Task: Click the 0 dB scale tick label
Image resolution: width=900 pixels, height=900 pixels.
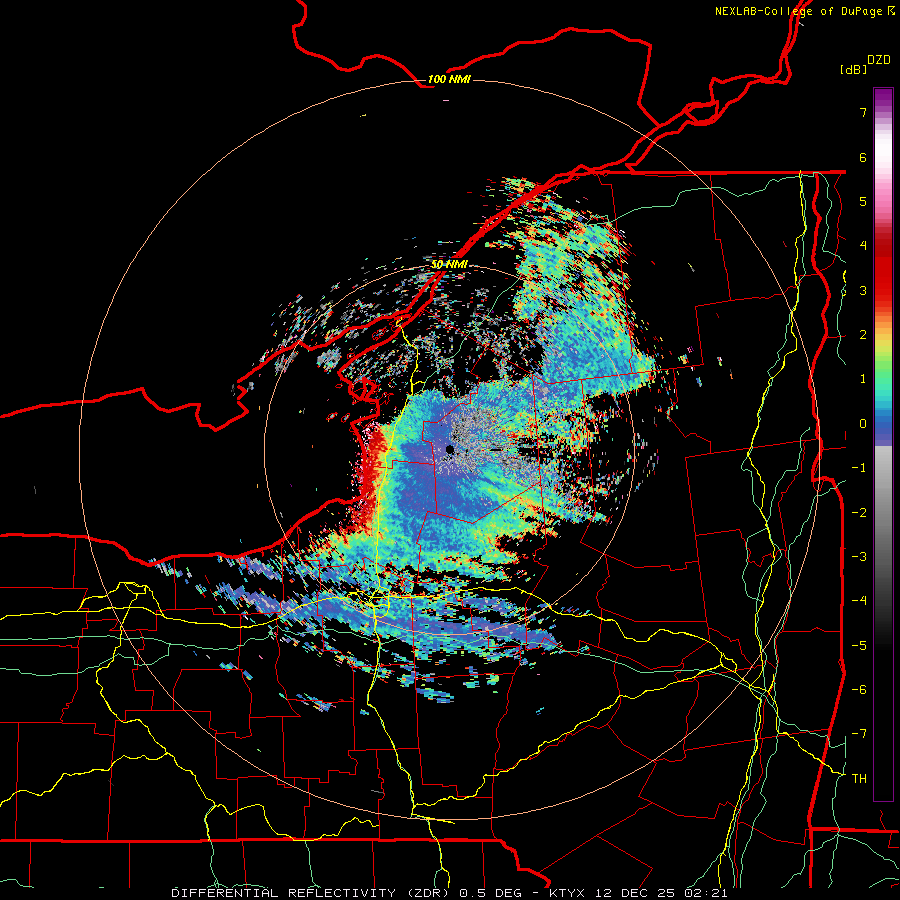Action: 863,424
